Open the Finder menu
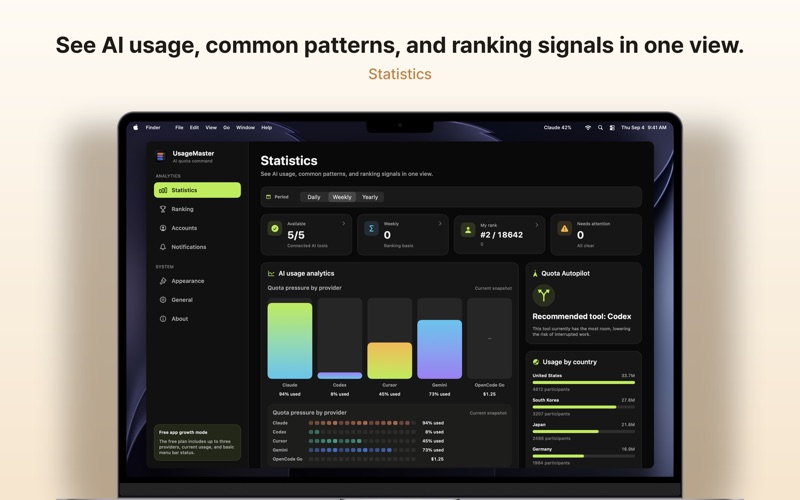This screenshot has height=500, width=800. pyautogui.click(x=153, y=128)
